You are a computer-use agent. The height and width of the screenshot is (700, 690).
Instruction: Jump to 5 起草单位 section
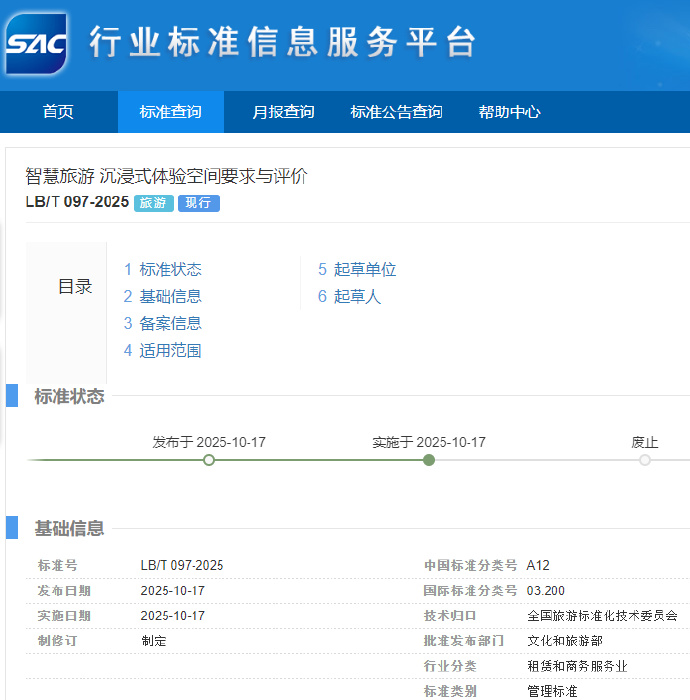(x=357, y=269)
